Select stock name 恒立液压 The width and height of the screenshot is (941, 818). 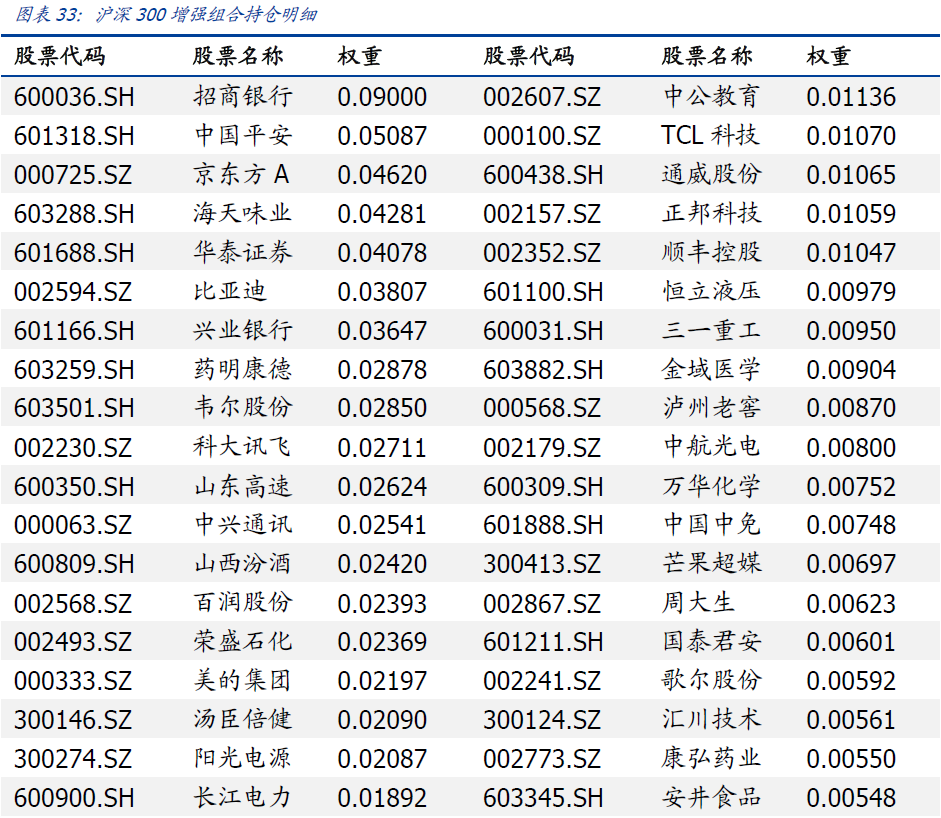tap(712, 291)
